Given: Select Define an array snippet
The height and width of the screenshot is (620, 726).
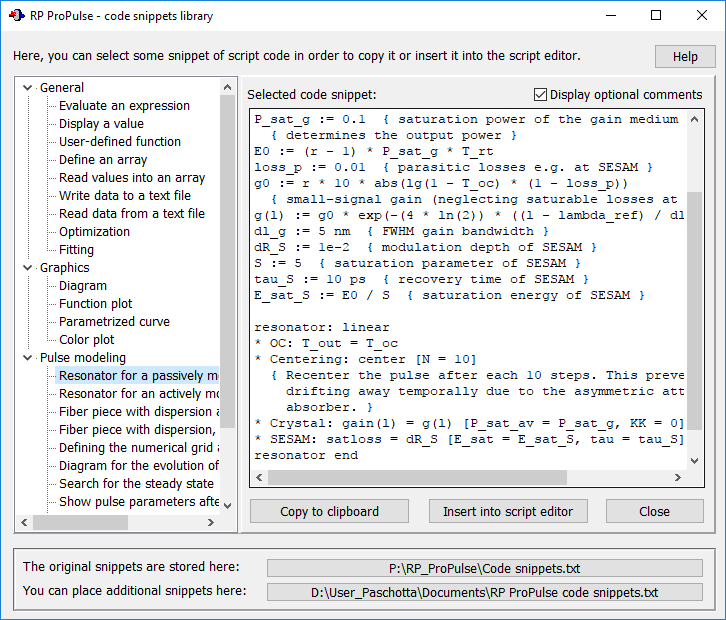Looking at the screenshot, I should click(x=103, y=160).
